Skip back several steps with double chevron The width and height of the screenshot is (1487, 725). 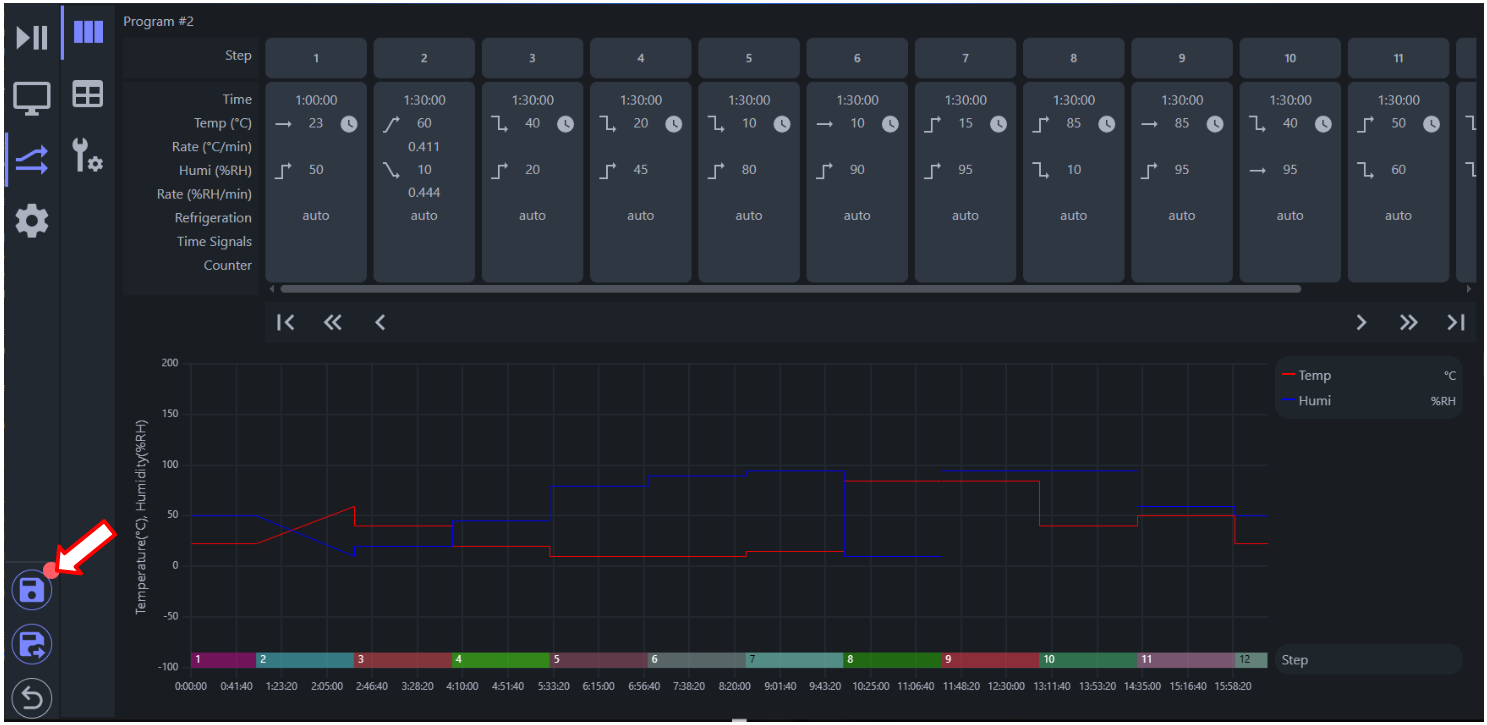click(x=333, y=322)
